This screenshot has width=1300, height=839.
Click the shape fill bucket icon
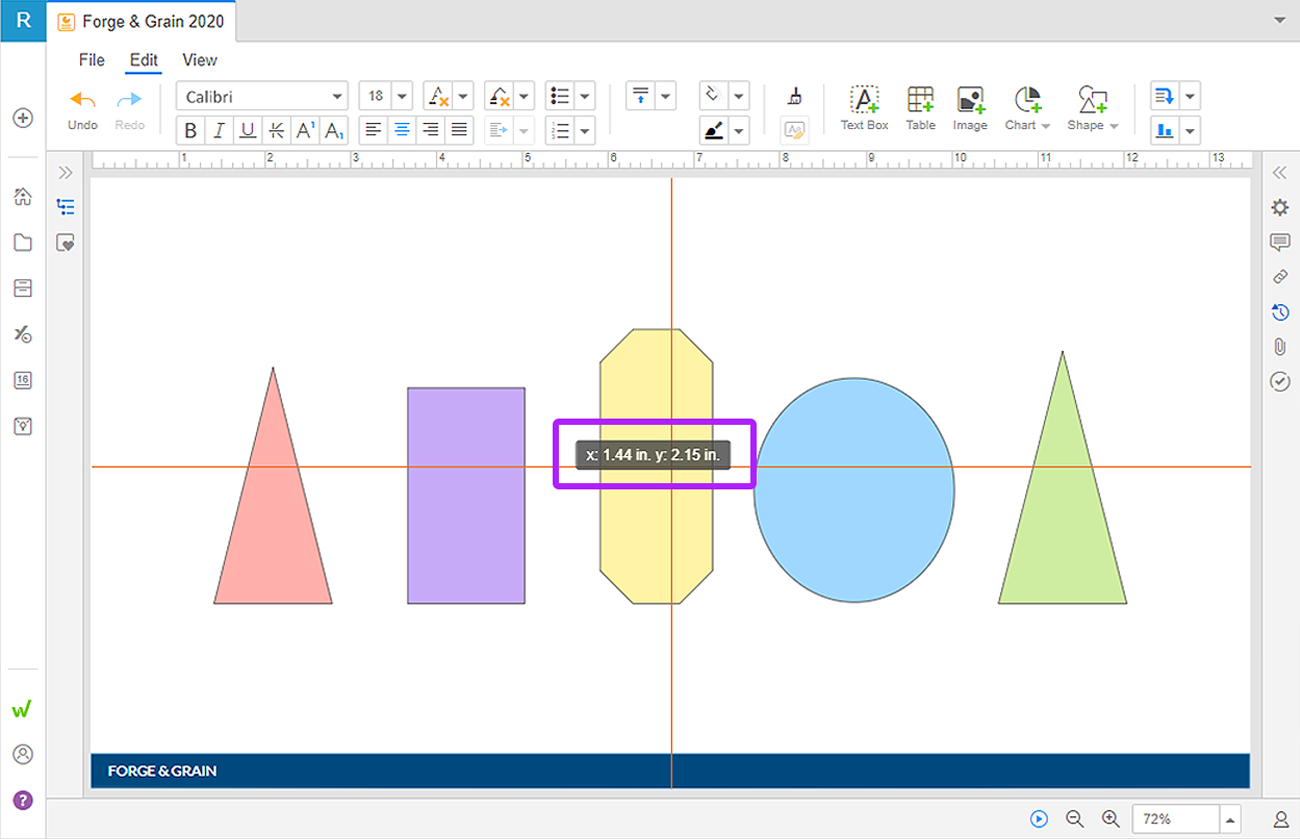pyautogui.click(x=713, y=96)
